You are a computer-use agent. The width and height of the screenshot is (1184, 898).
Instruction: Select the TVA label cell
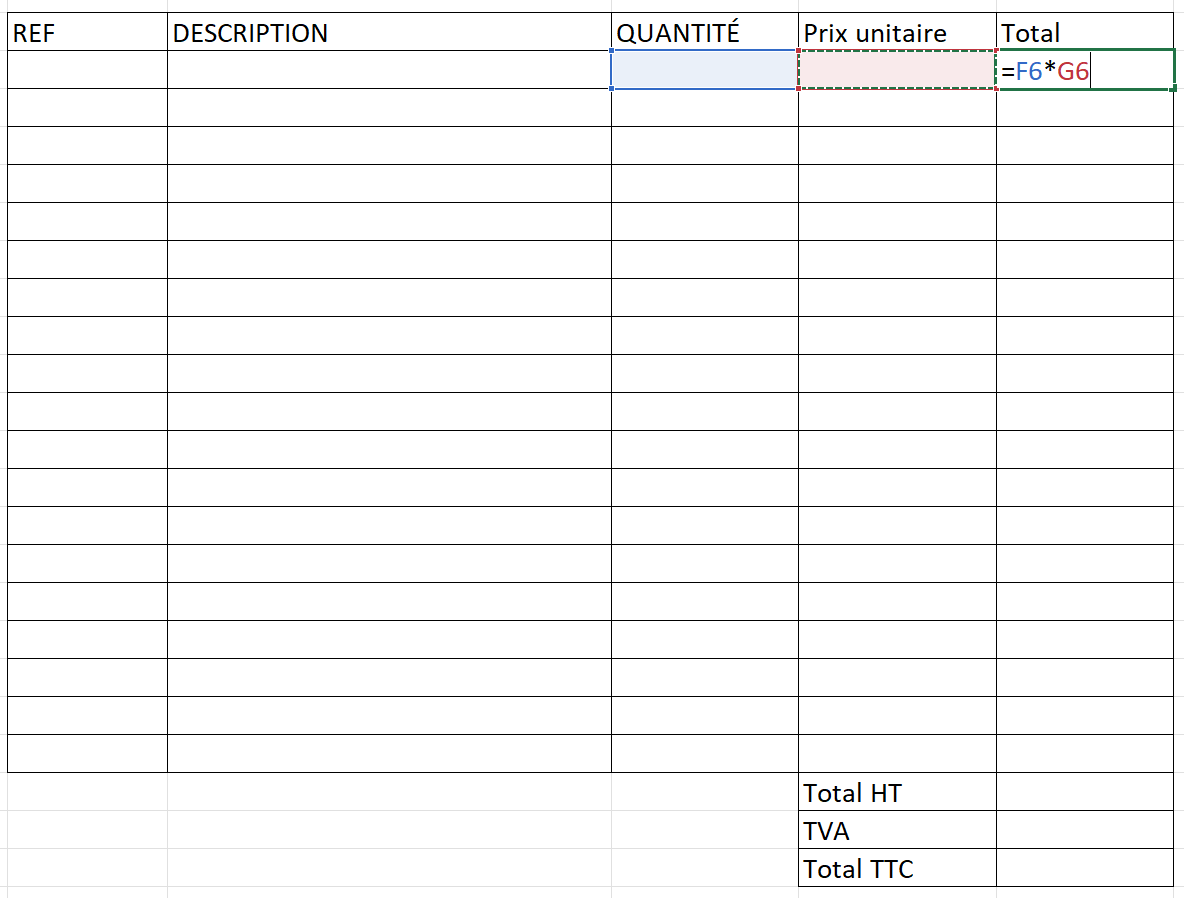(x=897, y=831)
